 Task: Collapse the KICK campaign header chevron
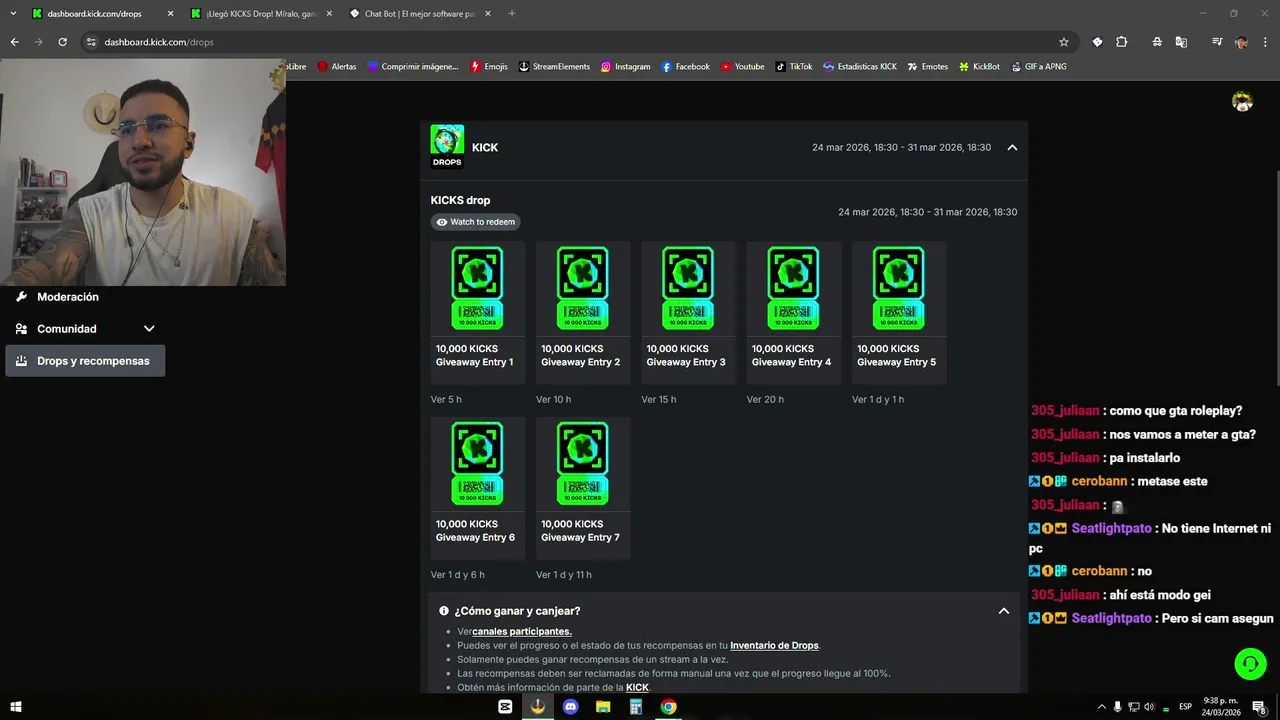pyautogui.click(x=1012, y=147)
